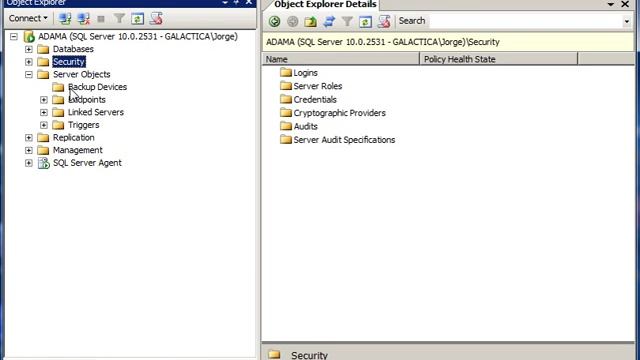
Task: Select Backup Devices in the tree
Action: point(97,87)
